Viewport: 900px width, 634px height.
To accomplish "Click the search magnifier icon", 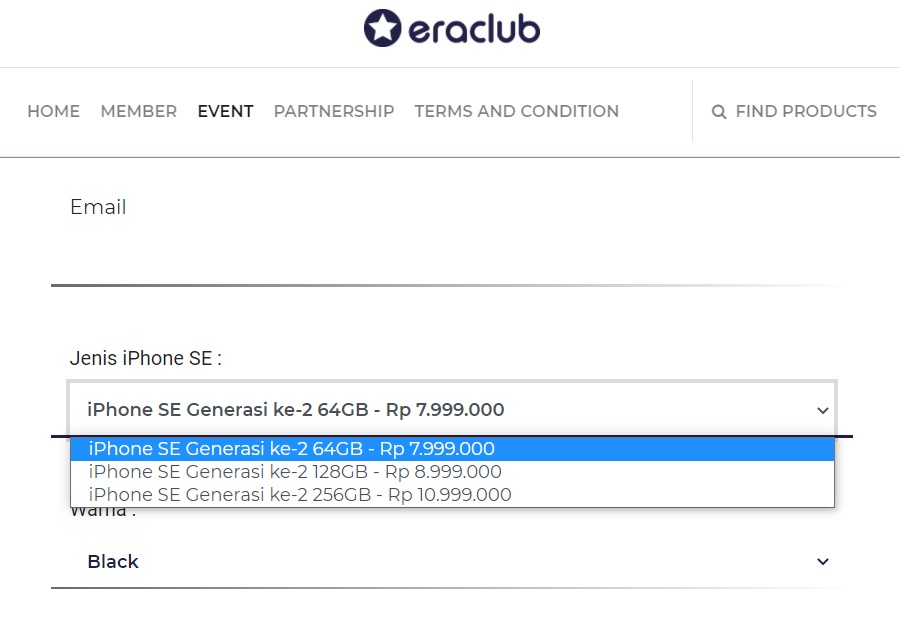I will (719, 111).
